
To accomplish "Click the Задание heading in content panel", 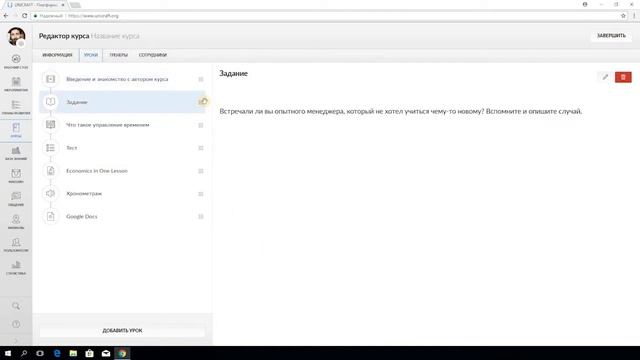I will (x=233, y=73).
